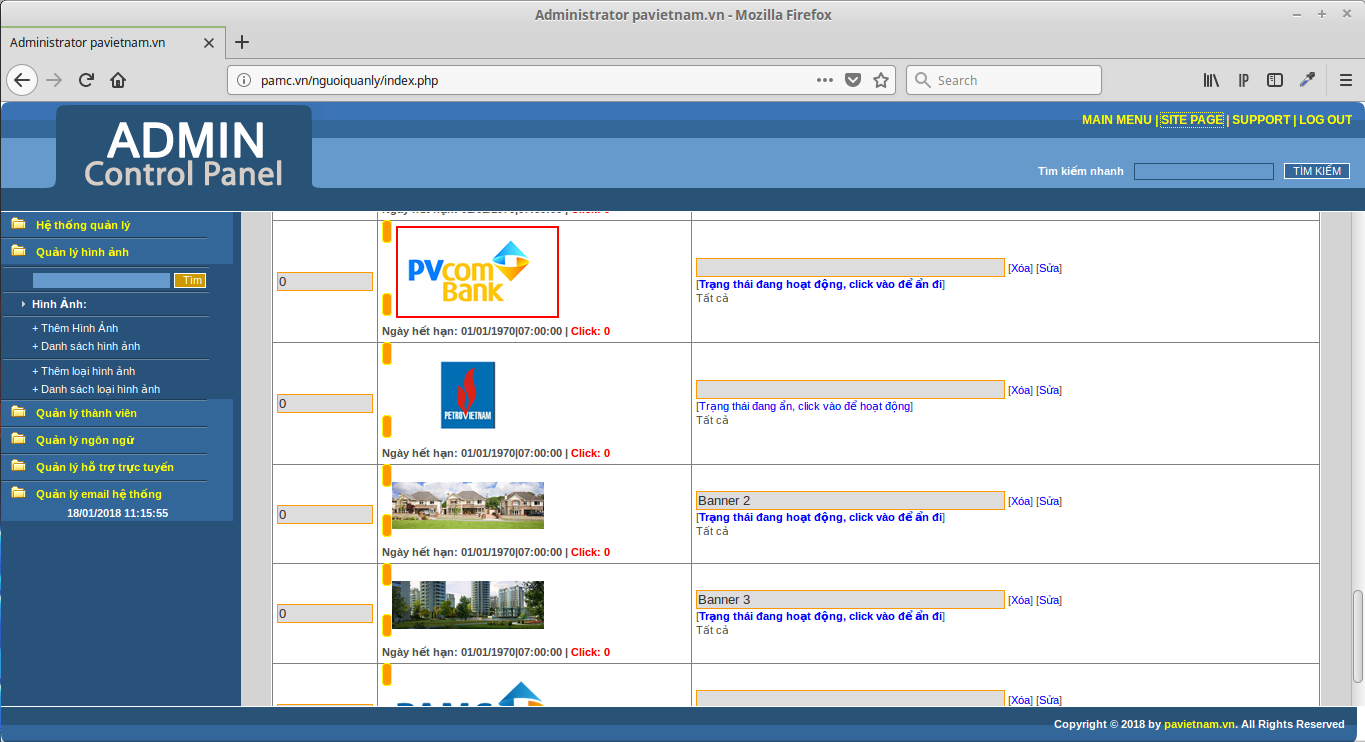Activate the hidden PetroVietnam image status
The width and height of the screenshot is (1365, 742).
coord(804,406)
